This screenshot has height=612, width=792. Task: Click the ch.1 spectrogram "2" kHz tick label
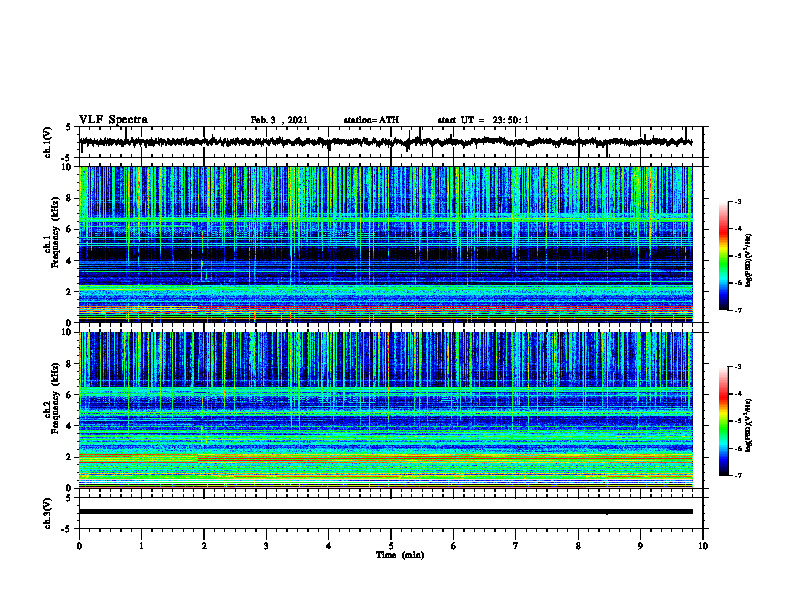tap(71, 292)
